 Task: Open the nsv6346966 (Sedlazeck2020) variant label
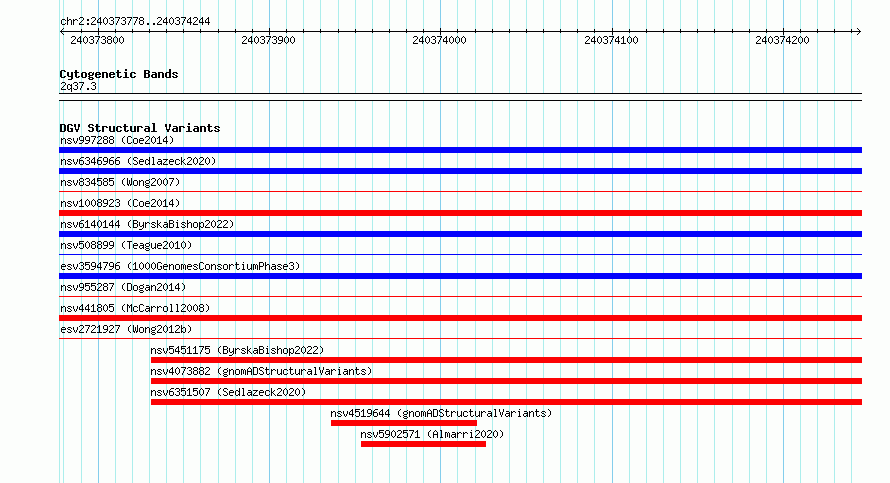138,161
